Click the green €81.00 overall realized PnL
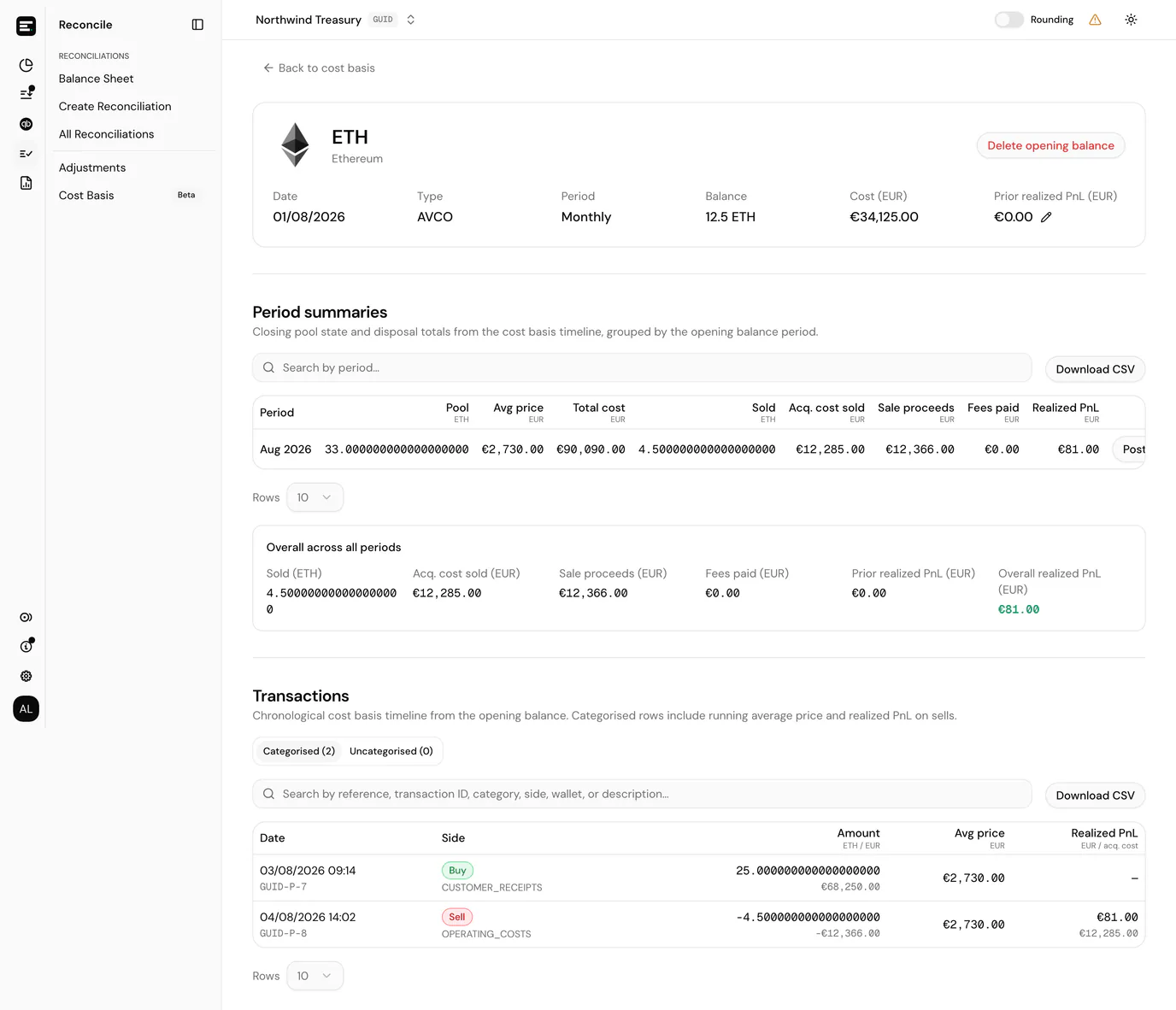This screenshot has height=1010, width=1176. (x=1019, y=609)
